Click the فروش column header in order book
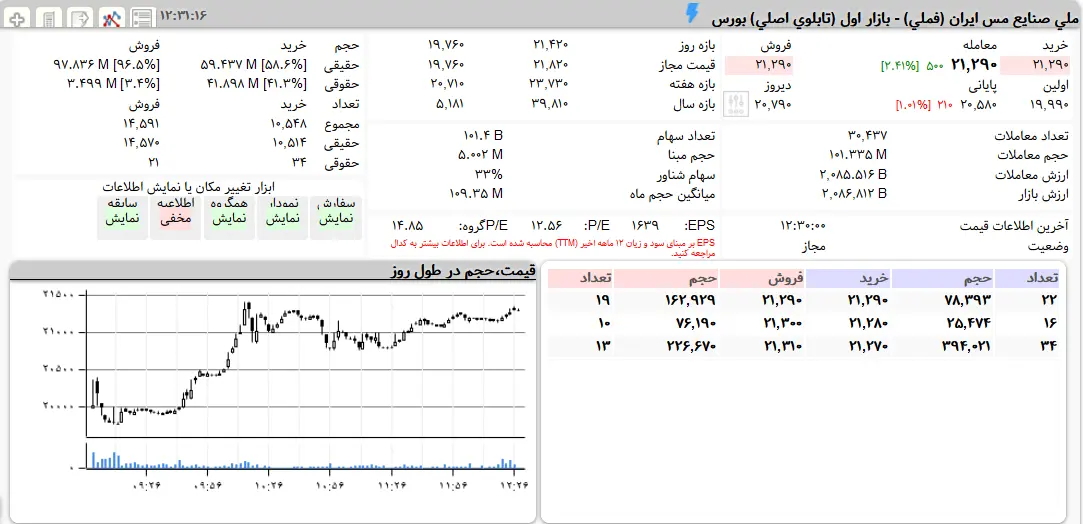1083x524 pixels. point(764,279)
